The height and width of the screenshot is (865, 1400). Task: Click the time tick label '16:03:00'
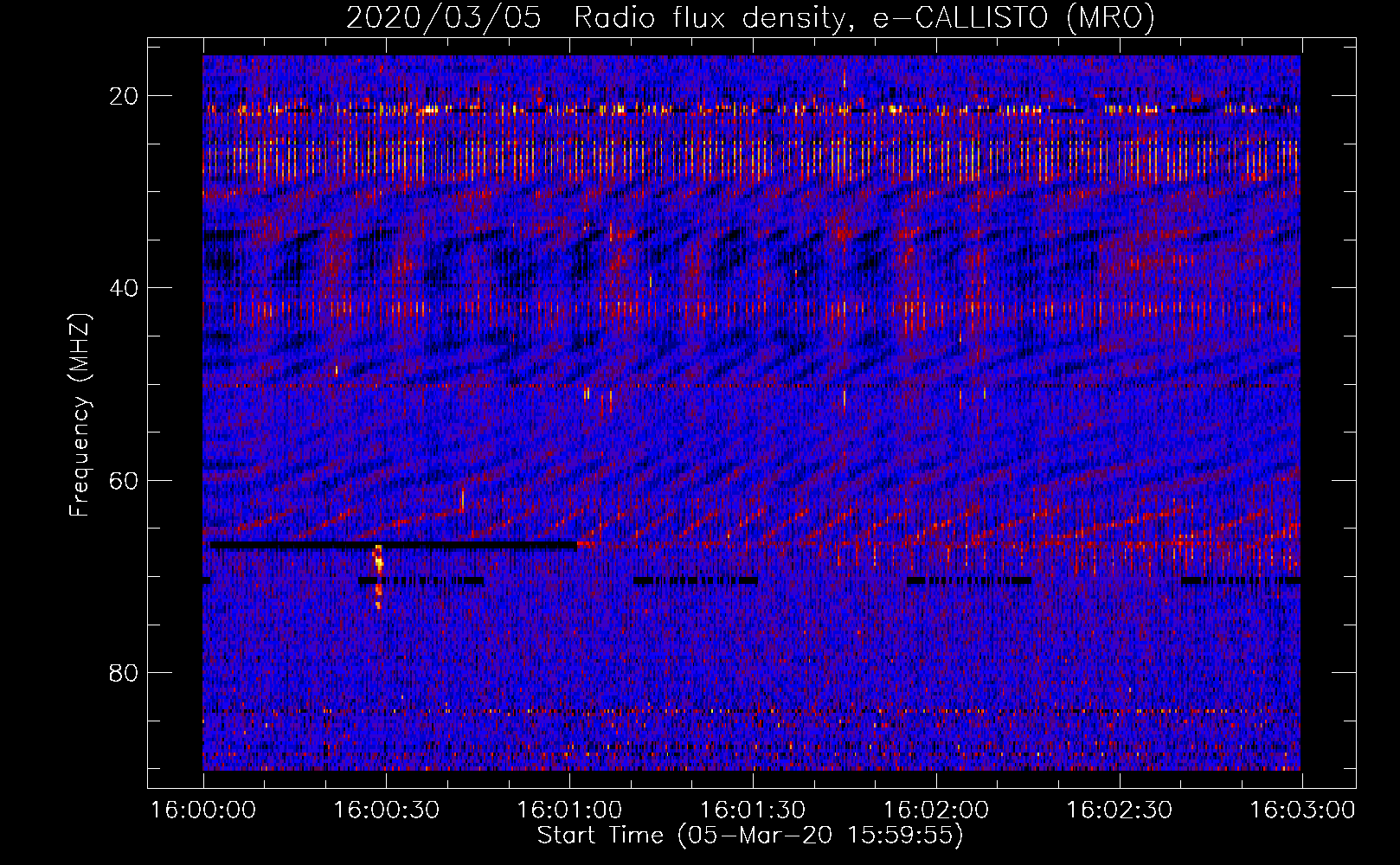tap(1303, 811)
